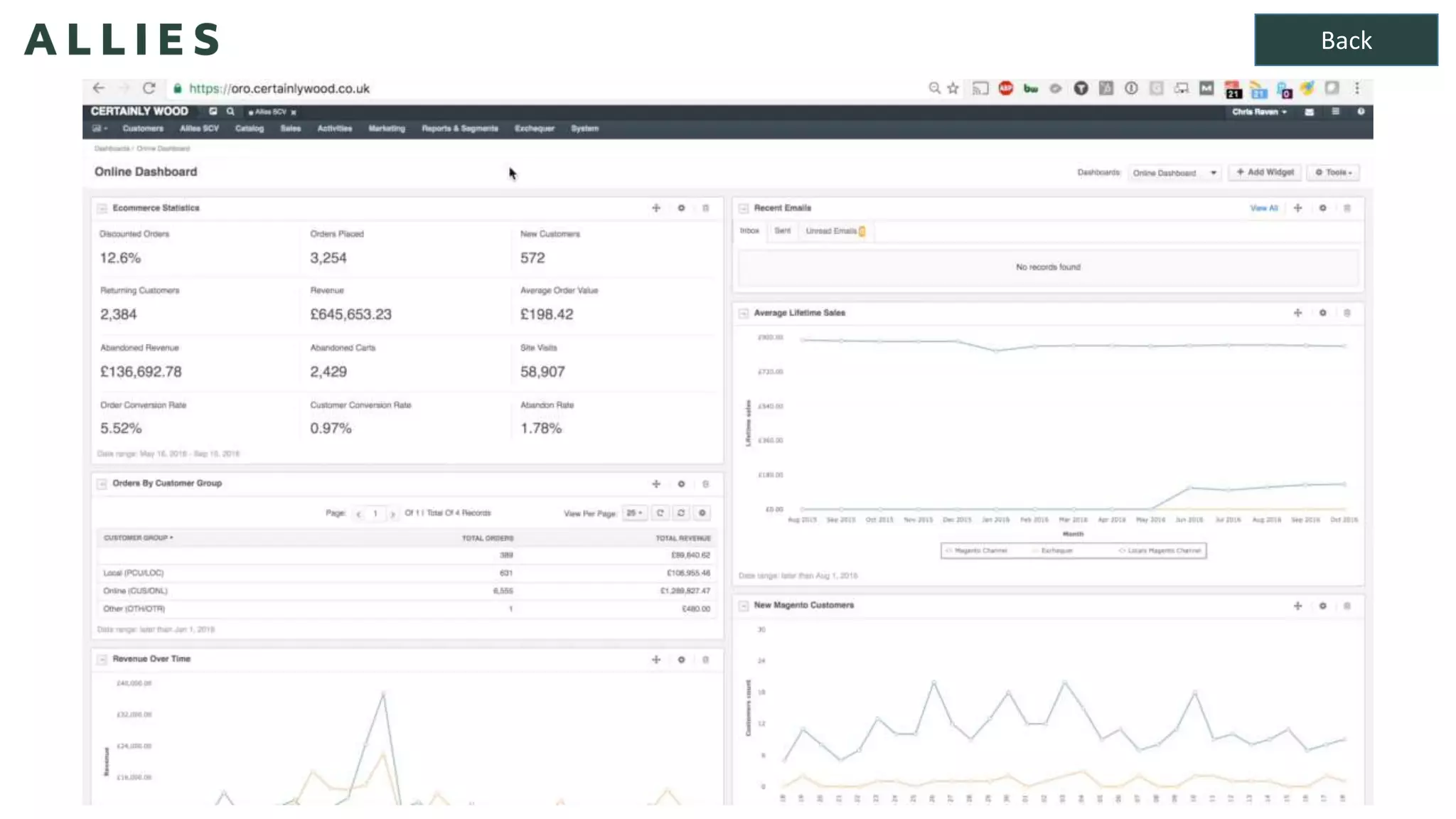Open the Reports & Segments menu
The image size is (1456, 819).
(x=459, y=129)
